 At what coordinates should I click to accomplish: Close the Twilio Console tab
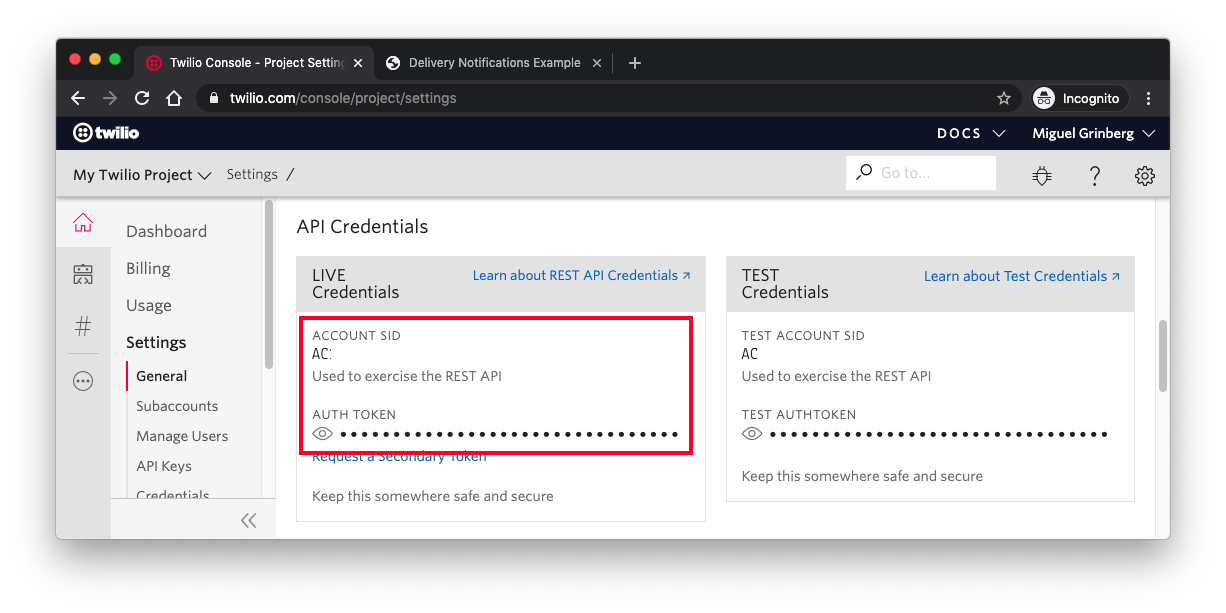[358, 63]
